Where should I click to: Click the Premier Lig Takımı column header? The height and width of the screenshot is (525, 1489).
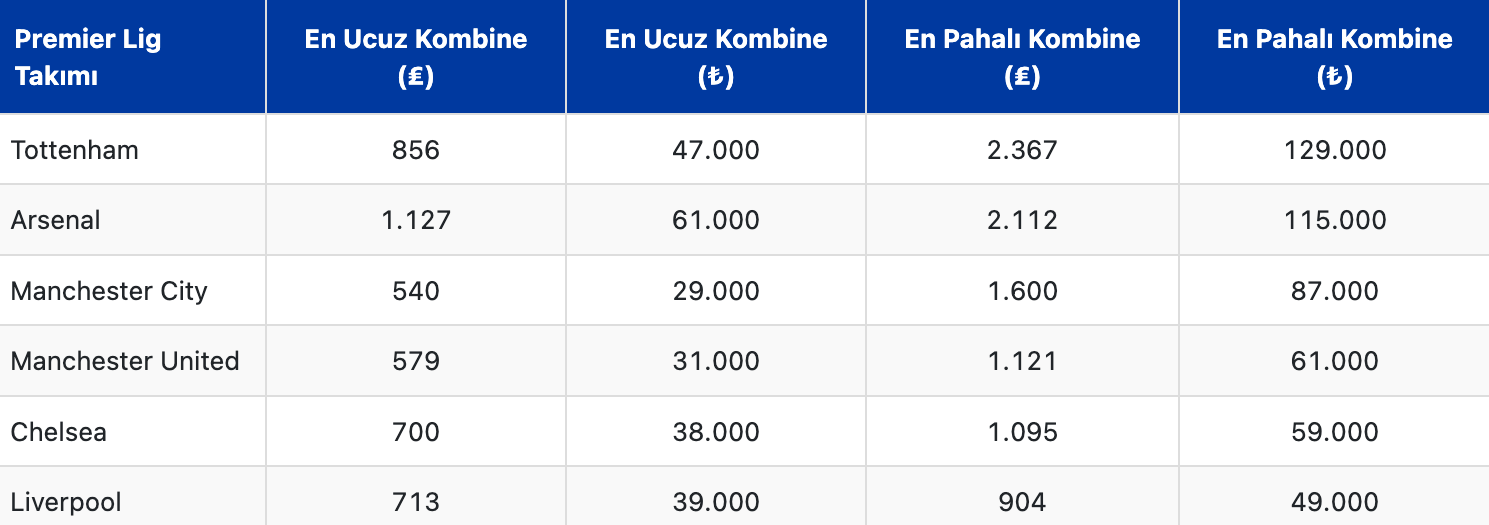click(x=88, y=57)
